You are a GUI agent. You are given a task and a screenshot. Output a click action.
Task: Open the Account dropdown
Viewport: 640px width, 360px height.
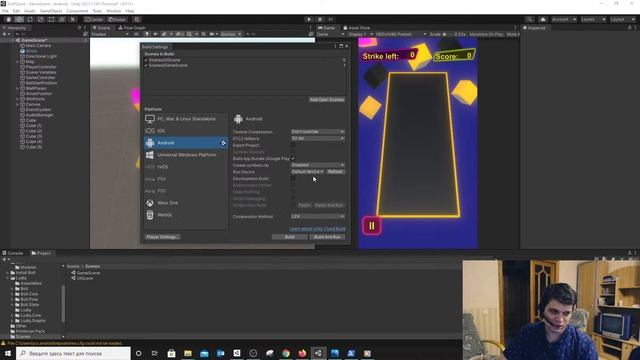(x=564, y=19)
